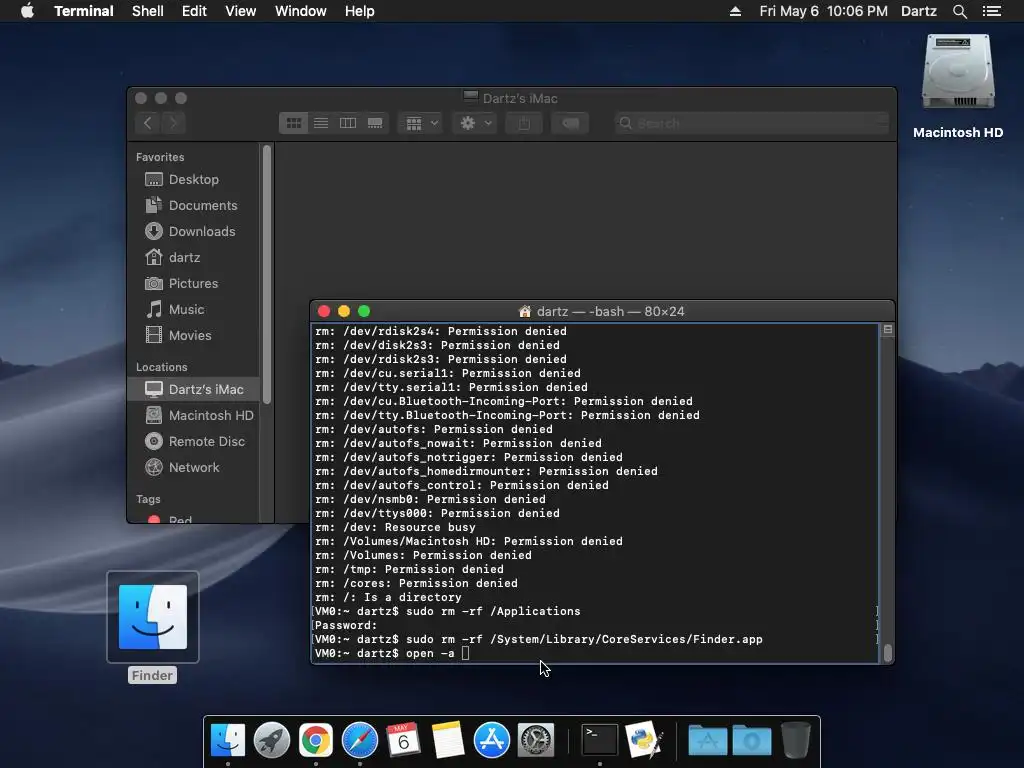Open Movies in Finder sidebar
The image size is (1024, 768).
tap(194, 335)
